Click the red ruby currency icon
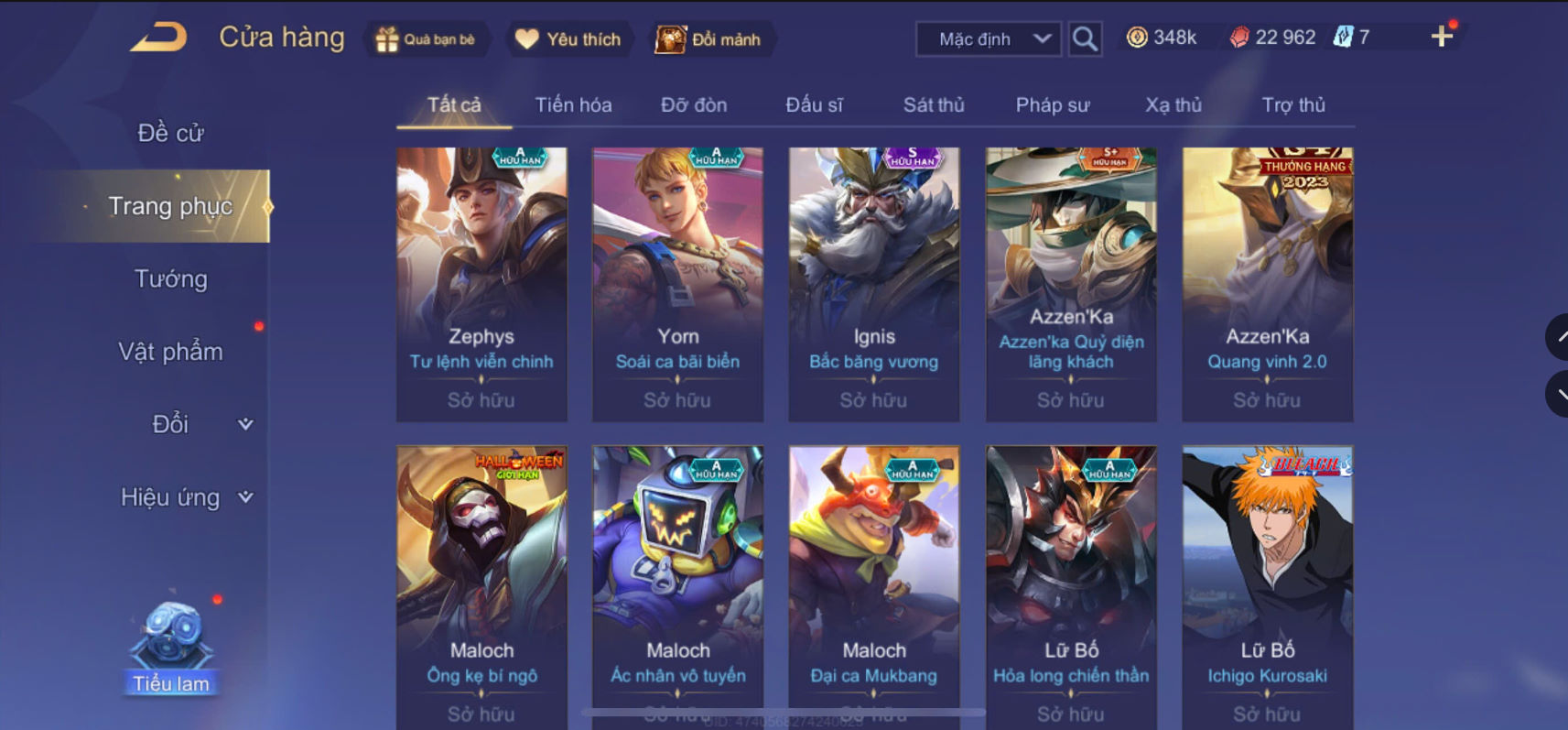The height and width of the screenshot is (730, 1568). 1239,38
